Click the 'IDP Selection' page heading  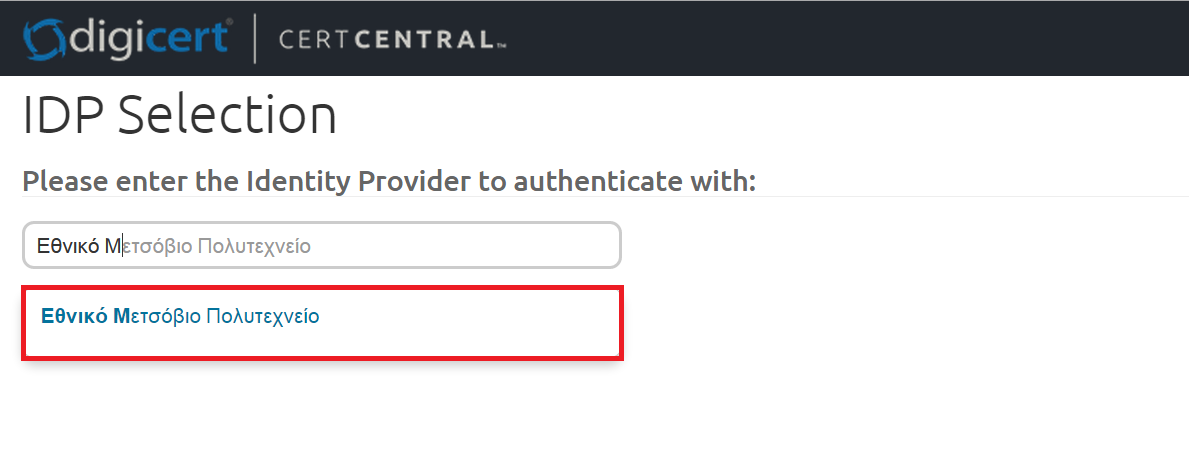click(180, 115)
